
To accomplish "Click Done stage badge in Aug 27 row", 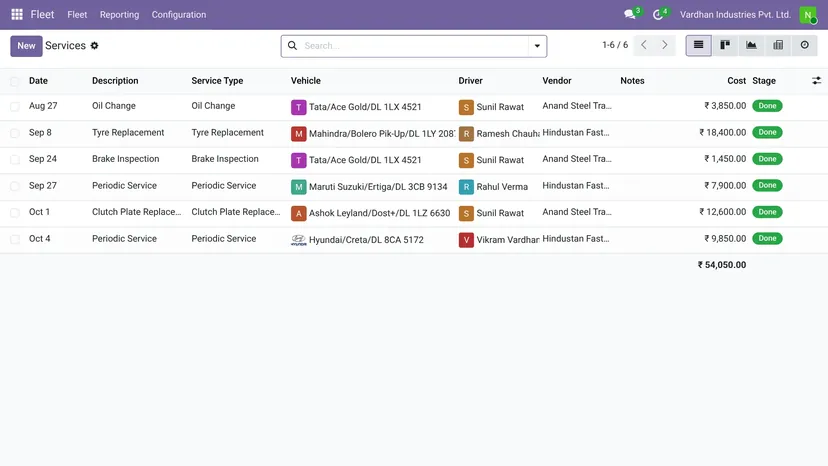I will [767, 106].
